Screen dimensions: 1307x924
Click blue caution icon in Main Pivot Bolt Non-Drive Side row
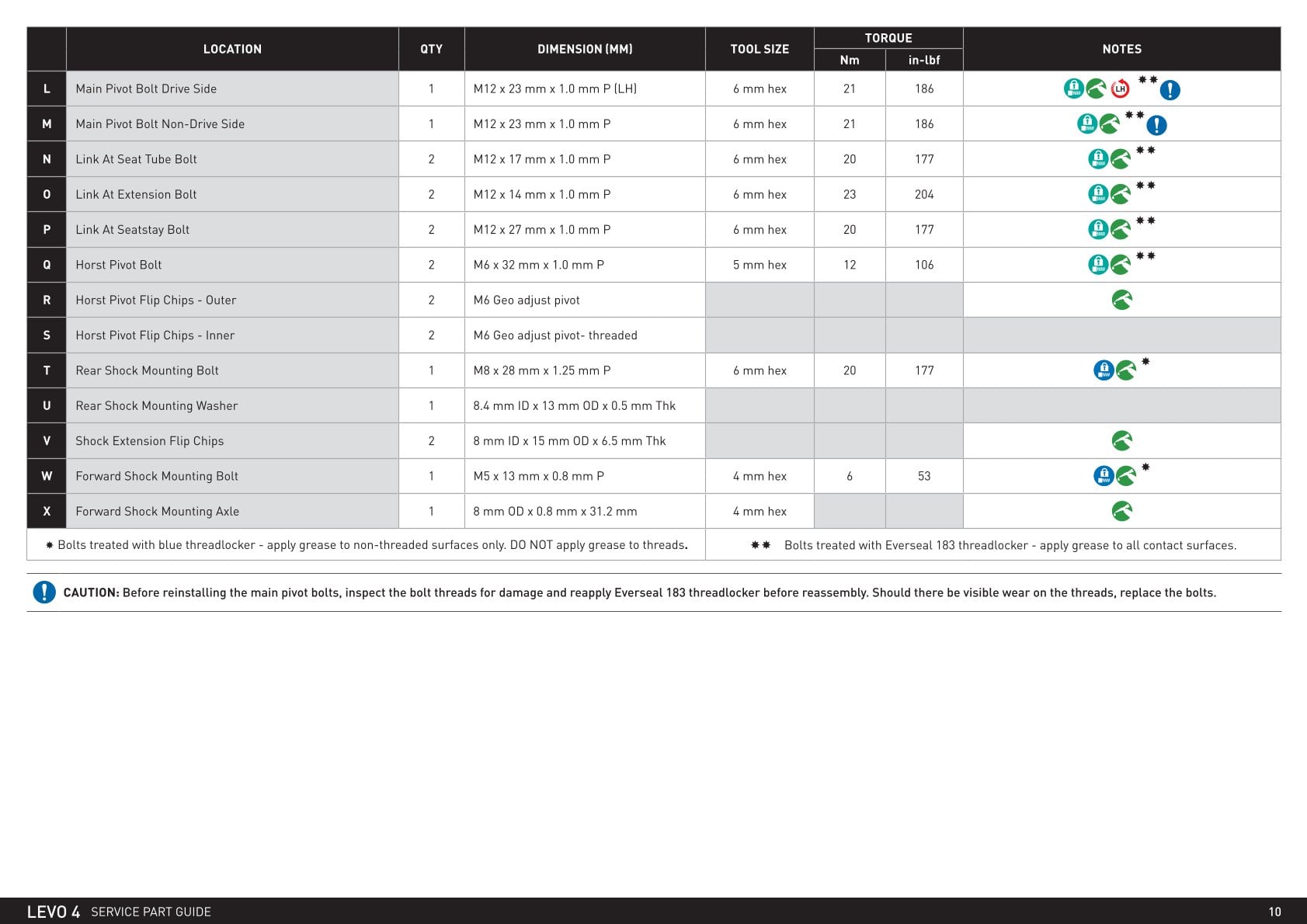(x=1156, y=124)
